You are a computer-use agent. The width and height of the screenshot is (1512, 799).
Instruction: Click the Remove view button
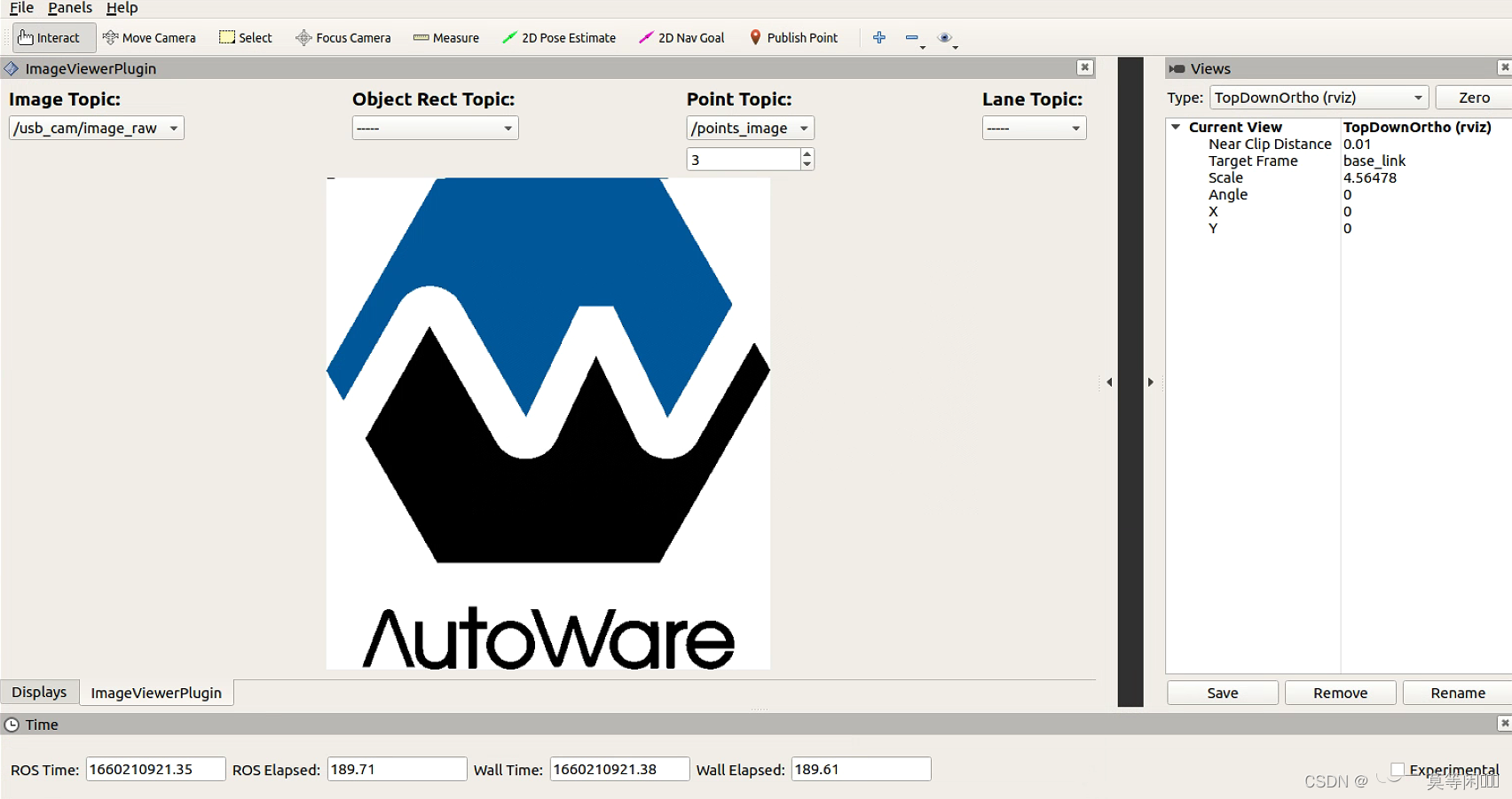click(x=1340, y=693)
